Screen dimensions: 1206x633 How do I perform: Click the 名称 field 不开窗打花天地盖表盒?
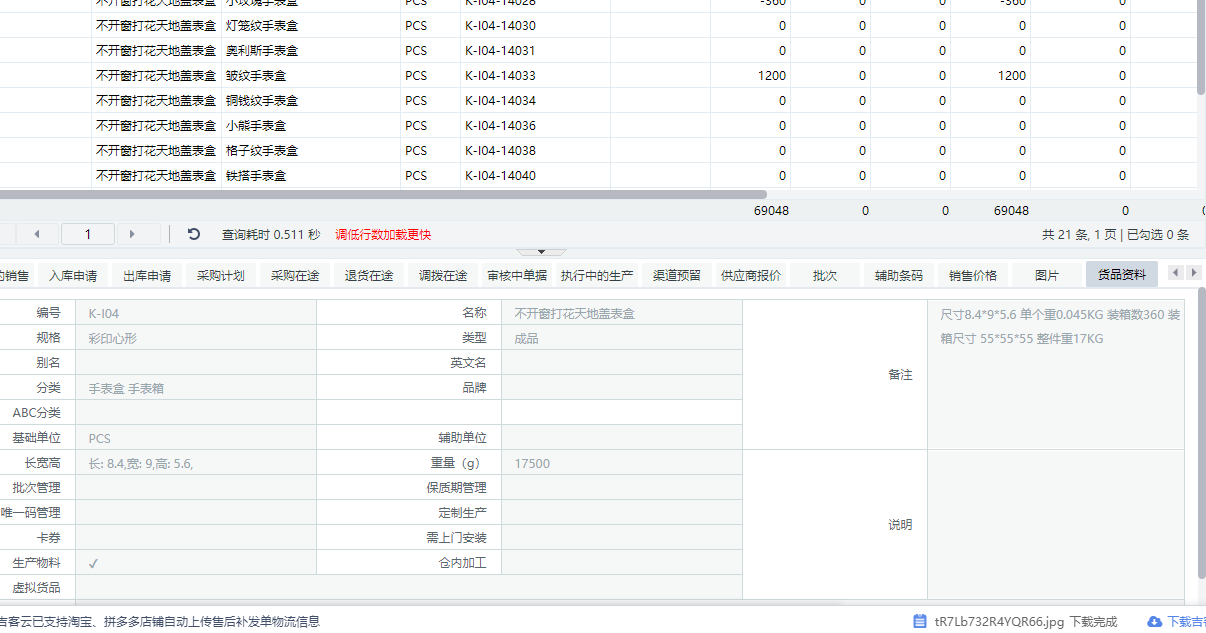point(622,313)
